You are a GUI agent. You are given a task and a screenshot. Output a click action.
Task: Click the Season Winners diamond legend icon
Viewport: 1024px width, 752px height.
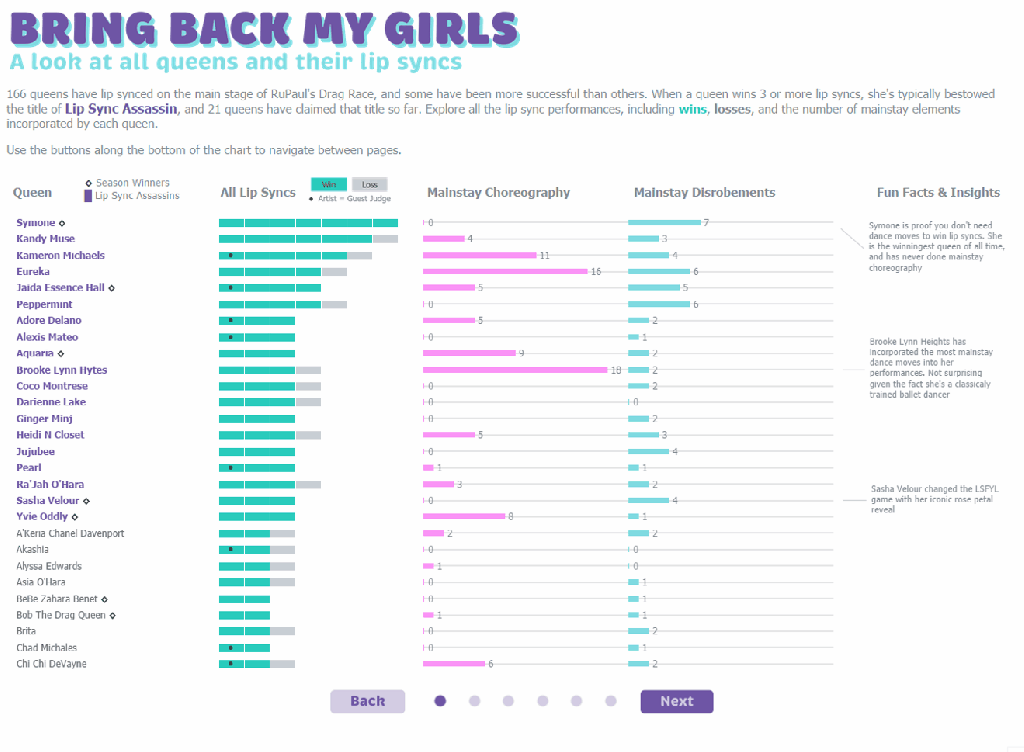[x=88, y=183]
